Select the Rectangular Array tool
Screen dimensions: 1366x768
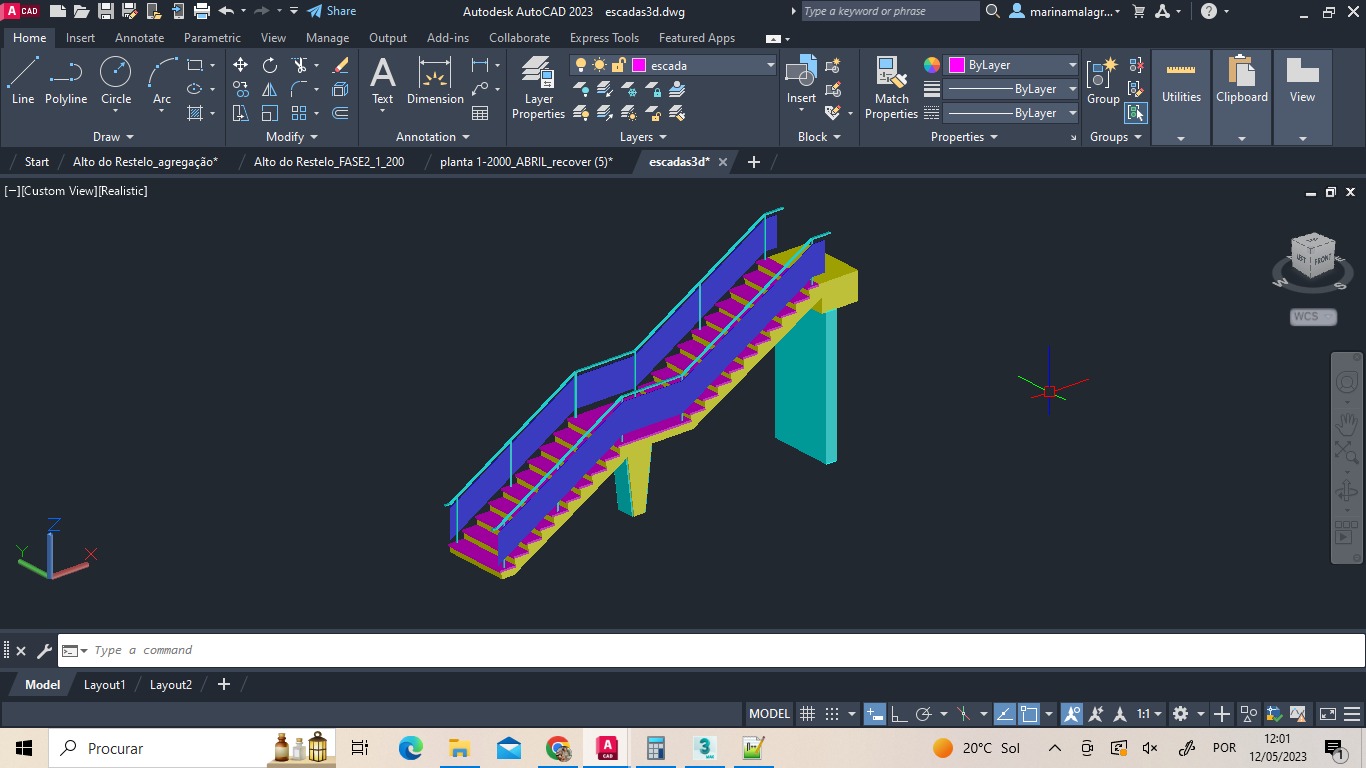click(299, 113)
